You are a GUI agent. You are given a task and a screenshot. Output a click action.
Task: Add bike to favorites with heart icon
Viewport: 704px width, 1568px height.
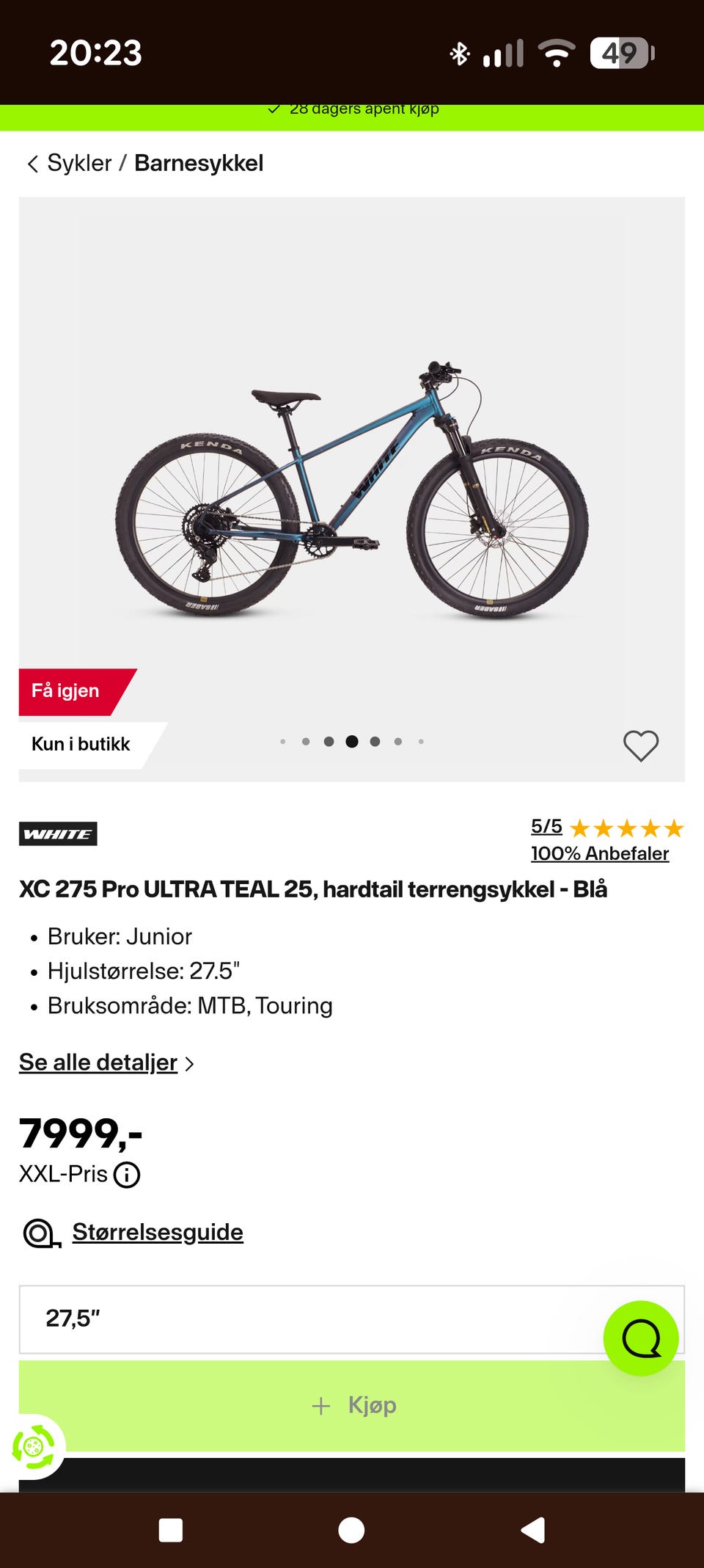[x=641, y=746]
